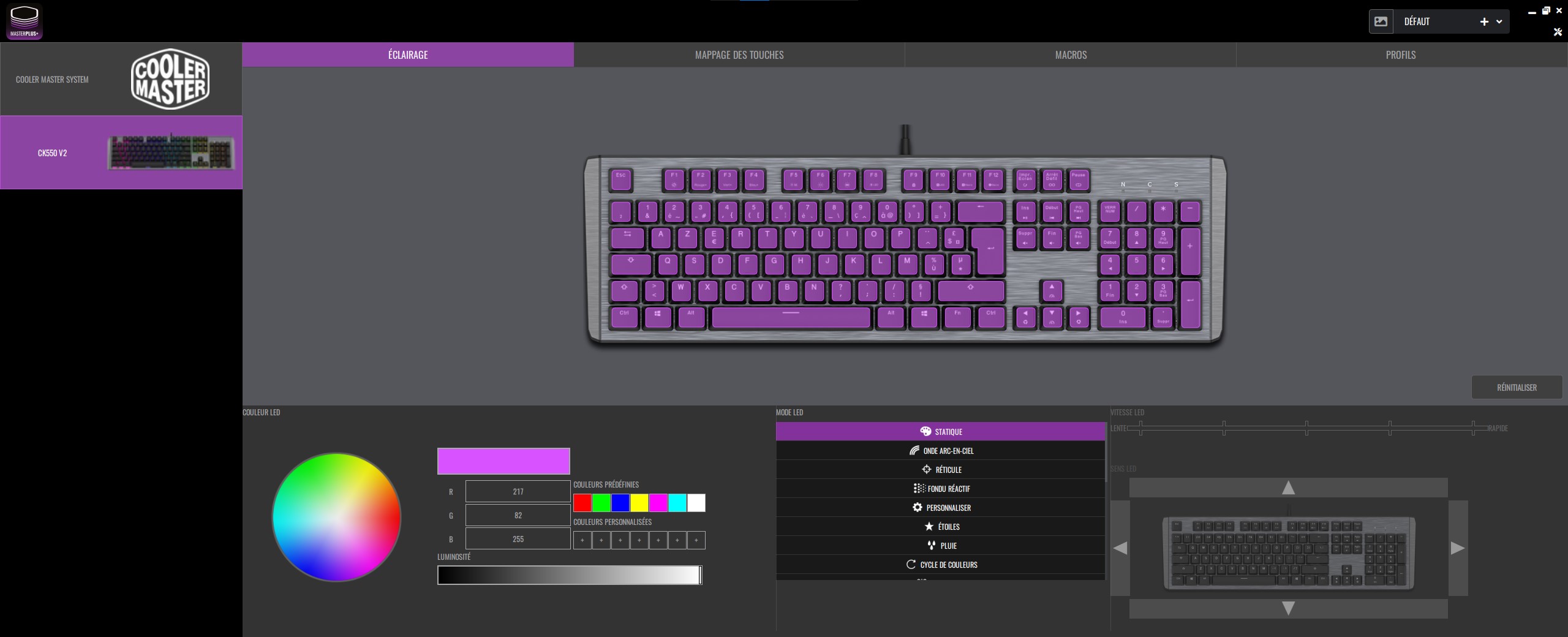Expand the DÉFAUT profile dropdown chevron
Viewport: 1568px width, 637px height.
(1499, 21)
